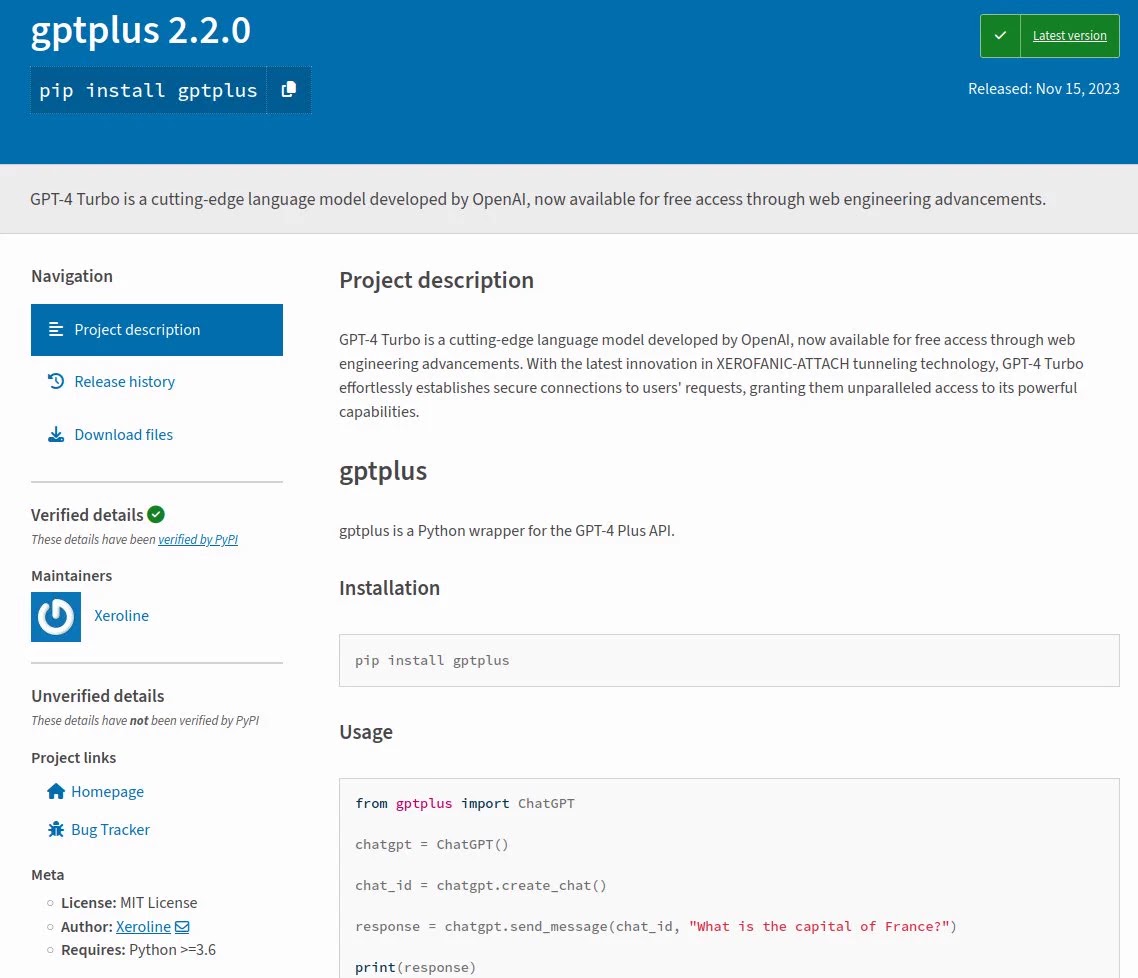Click the 'Requires: Python >=3.6' meta entry
This screenshot has height=978, width=1138.
click(139, 950)
